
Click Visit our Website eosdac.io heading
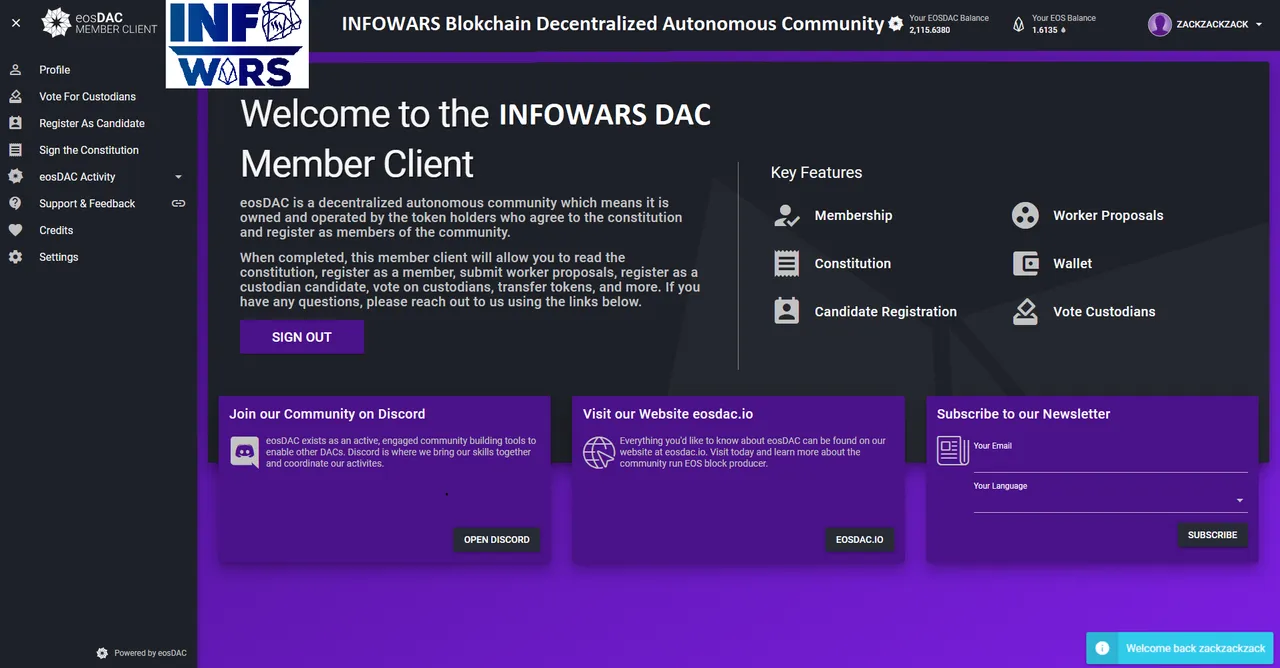[x=668, y=414]
